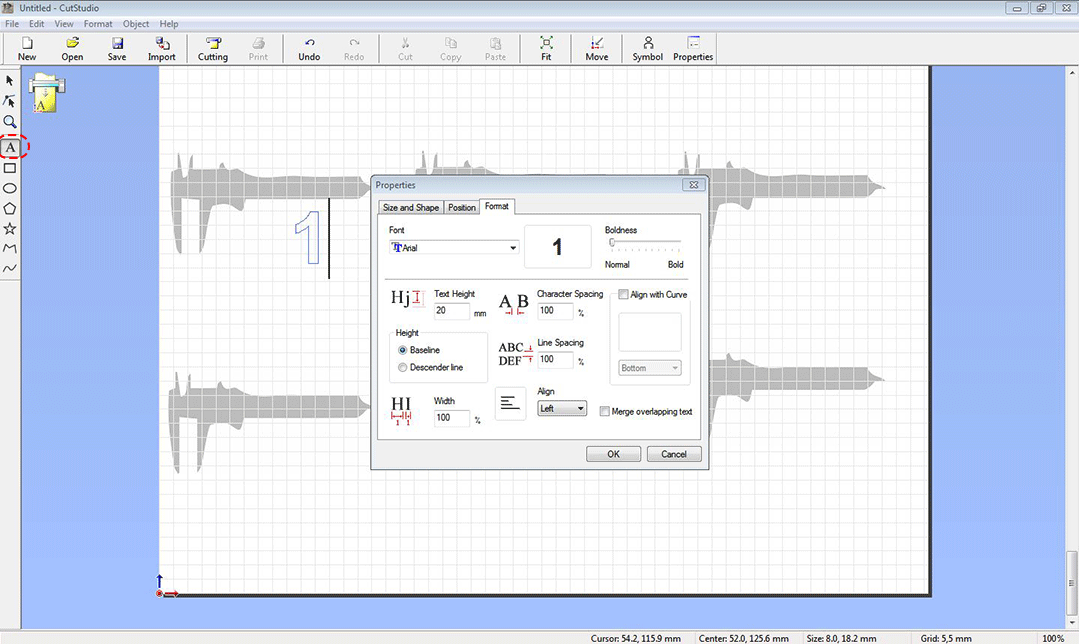The height and width of the screenshot is (644, 1079).
Task: Open the Object menu
Action: (x=136, y=23)
